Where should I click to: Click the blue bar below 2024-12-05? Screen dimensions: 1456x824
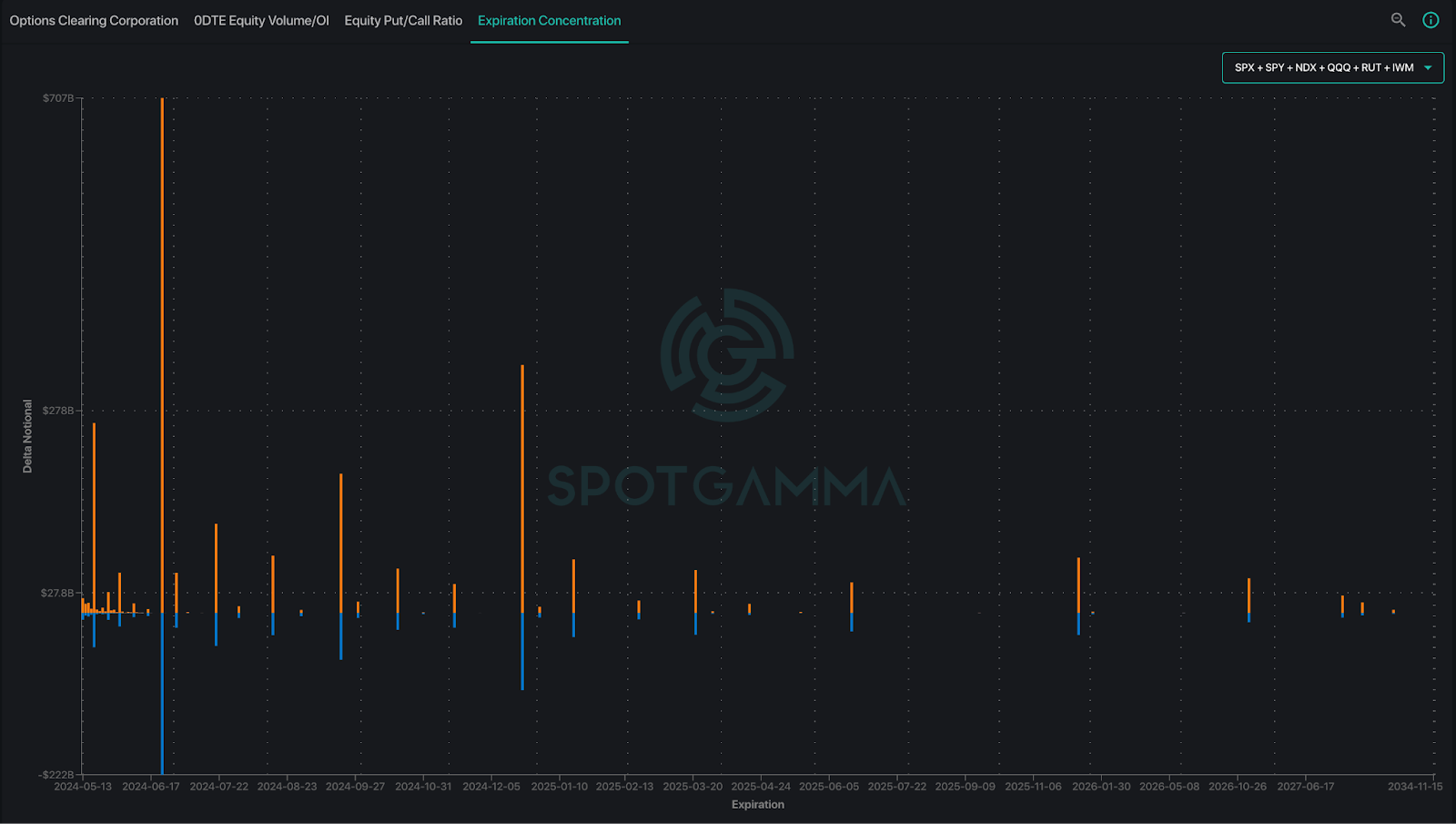pos(522,651)
